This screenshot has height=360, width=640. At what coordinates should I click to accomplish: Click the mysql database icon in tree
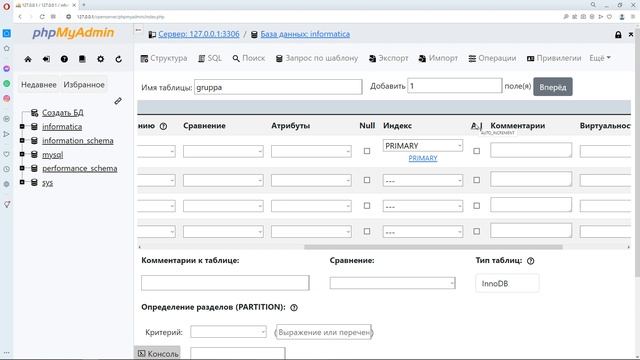tap(34, 155)
